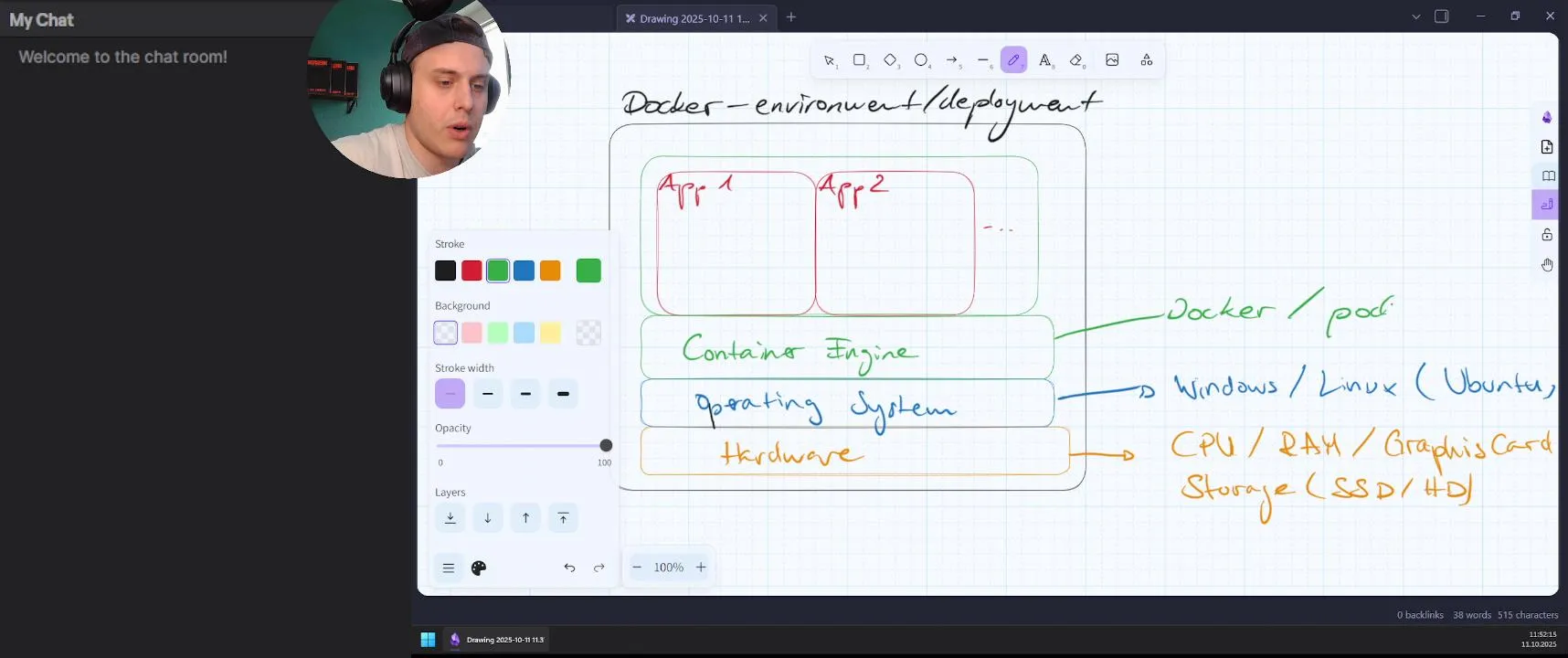Click the 38 words status item

tap(1472, 615)
